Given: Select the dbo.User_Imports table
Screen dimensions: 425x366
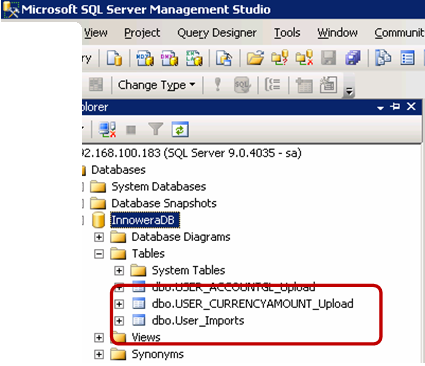Looking at the screenshot, I should 198,321.
